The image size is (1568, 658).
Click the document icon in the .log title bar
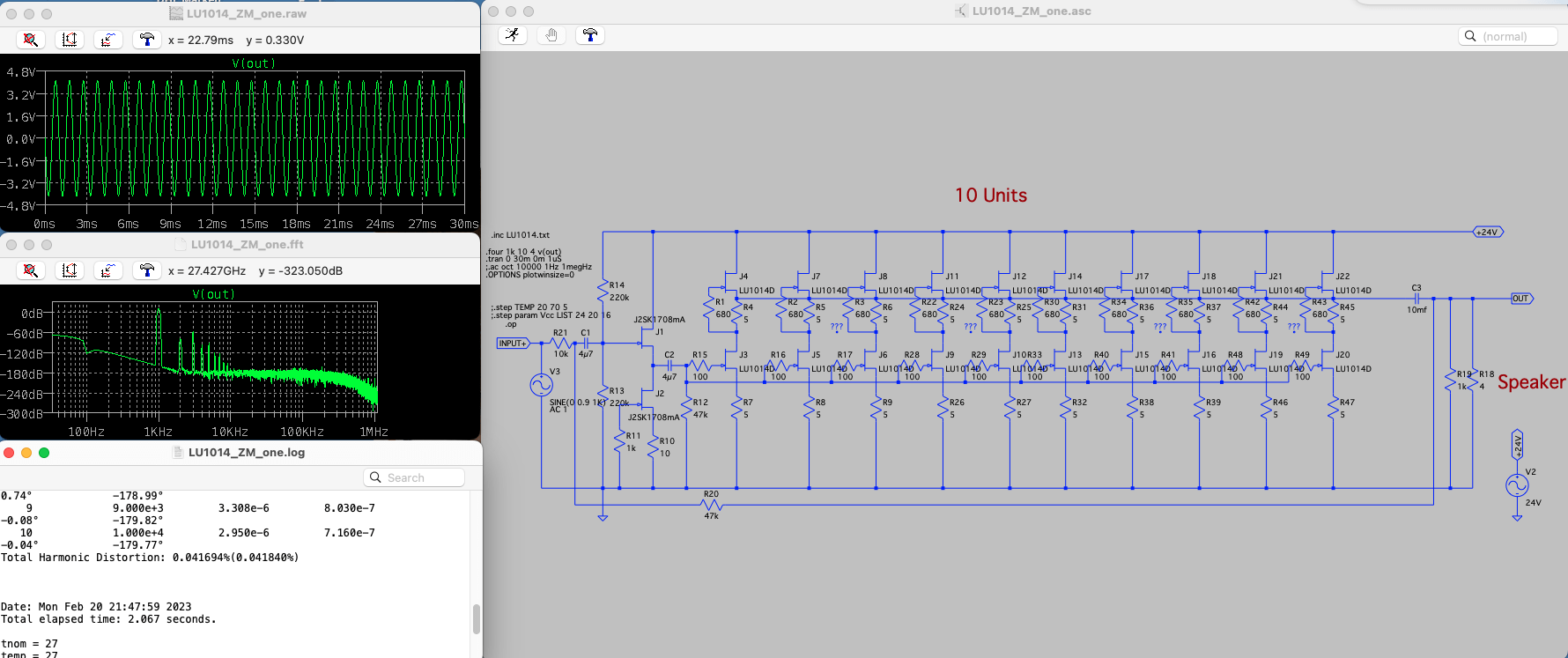coord(179,453)
